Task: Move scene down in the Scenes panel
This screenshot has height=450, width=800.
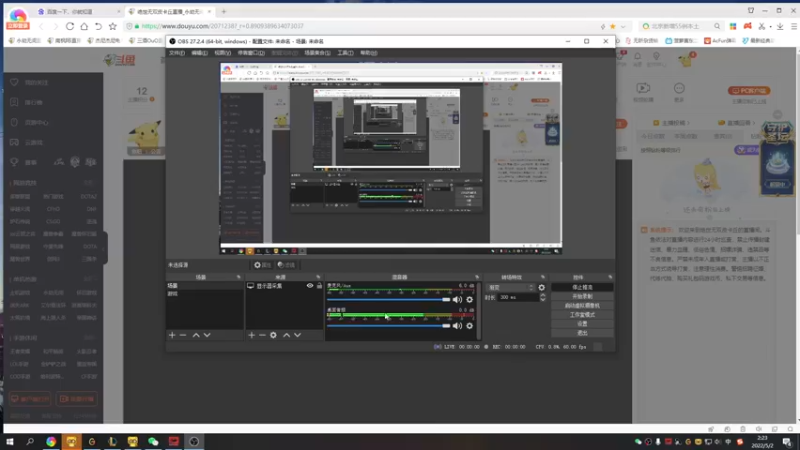Action: [x=207, y=335]
